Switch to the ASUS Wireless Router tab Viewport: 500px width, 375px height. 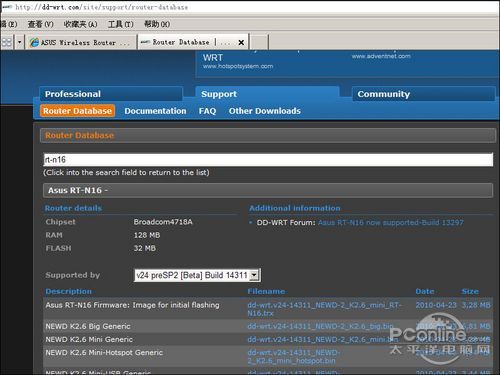tap(81, 42)
